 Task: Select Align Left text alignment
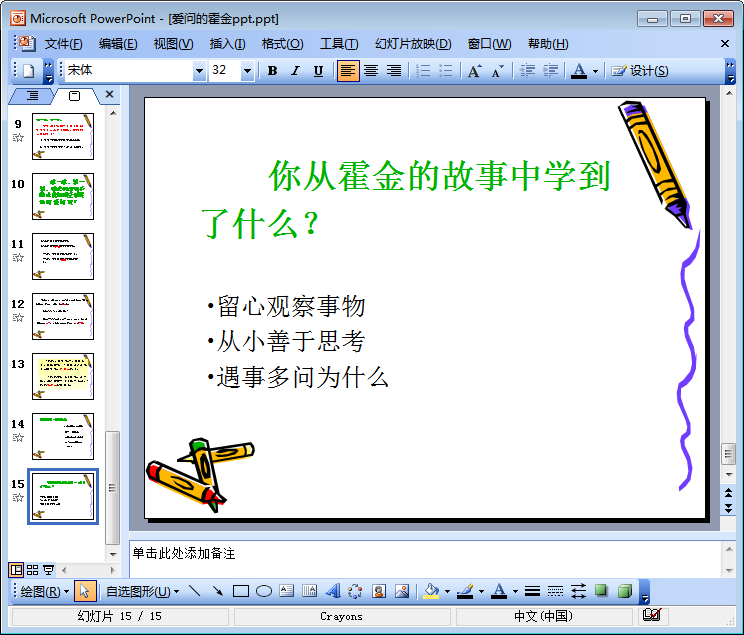[348, 71]
